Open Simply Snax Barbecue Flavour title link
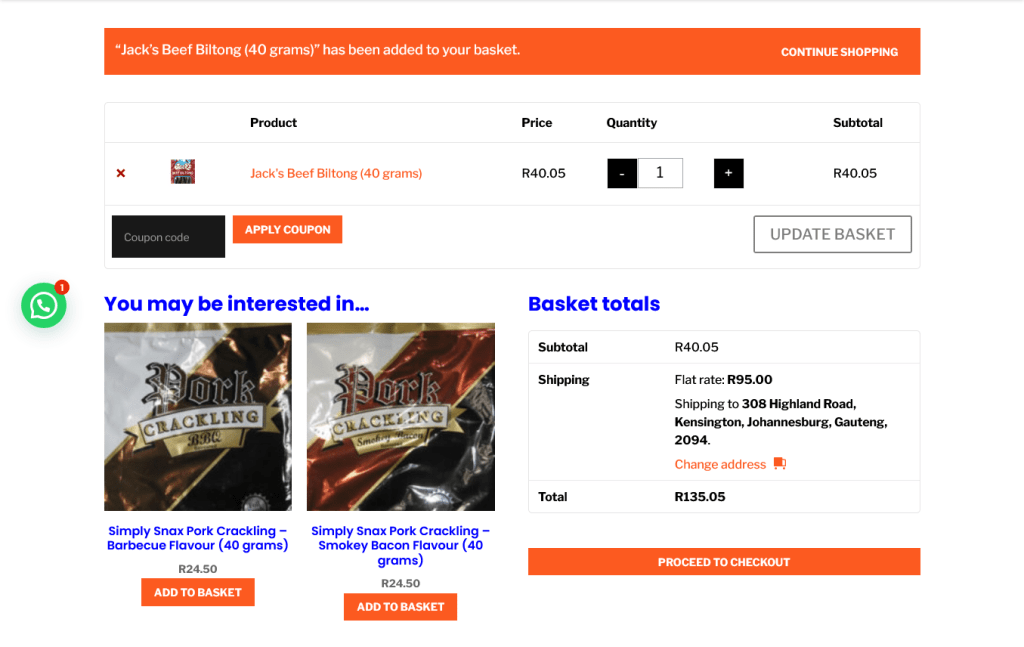 click(x=198, y=538)
